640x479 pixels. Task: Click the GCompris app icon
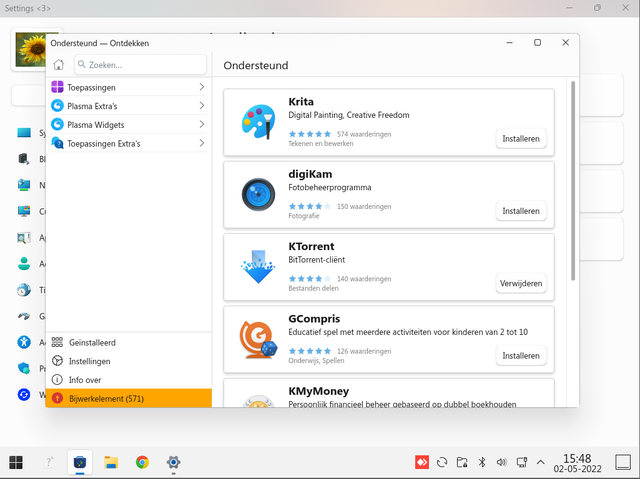click(258, 338)
